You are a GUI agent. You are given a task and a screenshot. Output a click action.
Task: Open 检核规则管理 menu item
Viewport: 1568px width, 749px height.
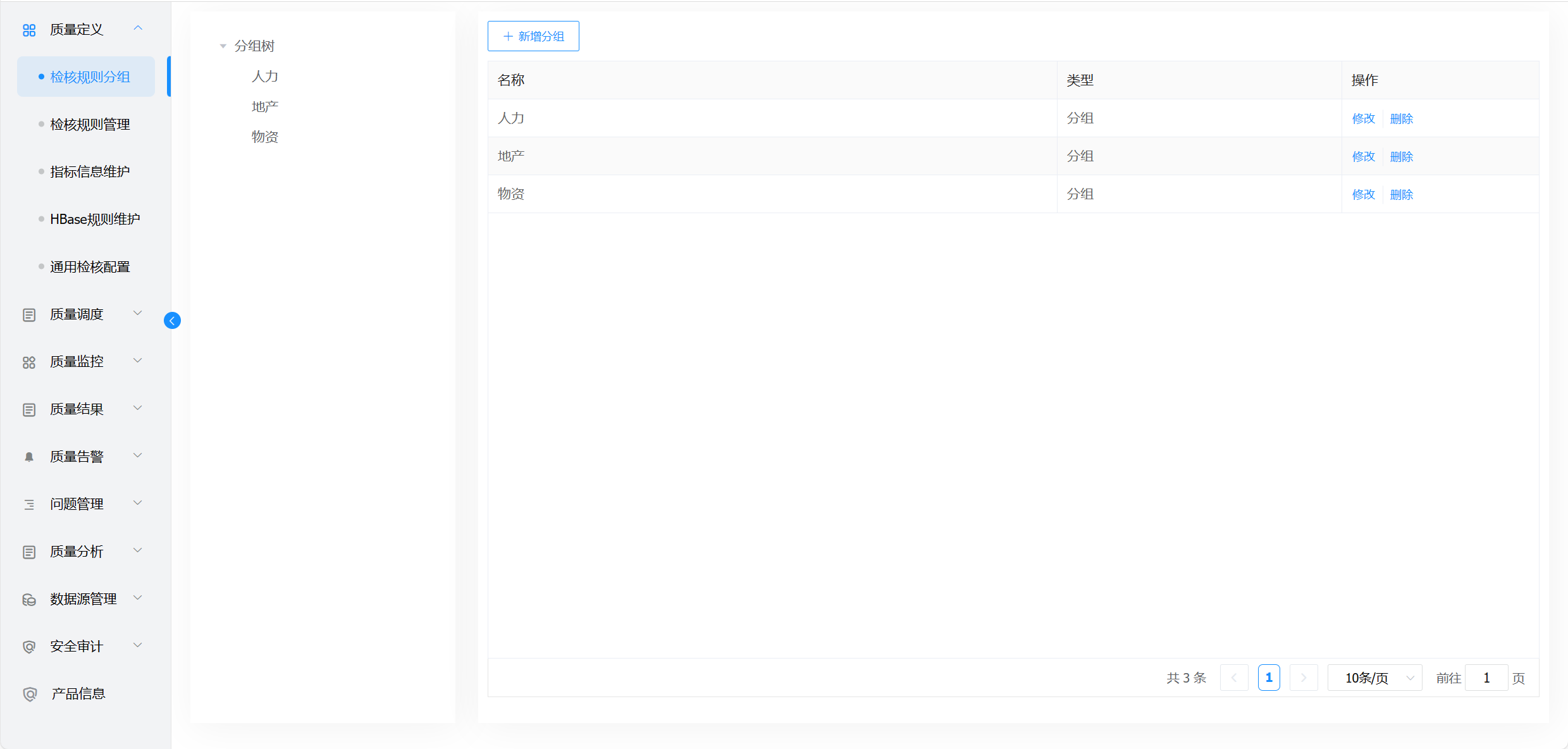90,125
